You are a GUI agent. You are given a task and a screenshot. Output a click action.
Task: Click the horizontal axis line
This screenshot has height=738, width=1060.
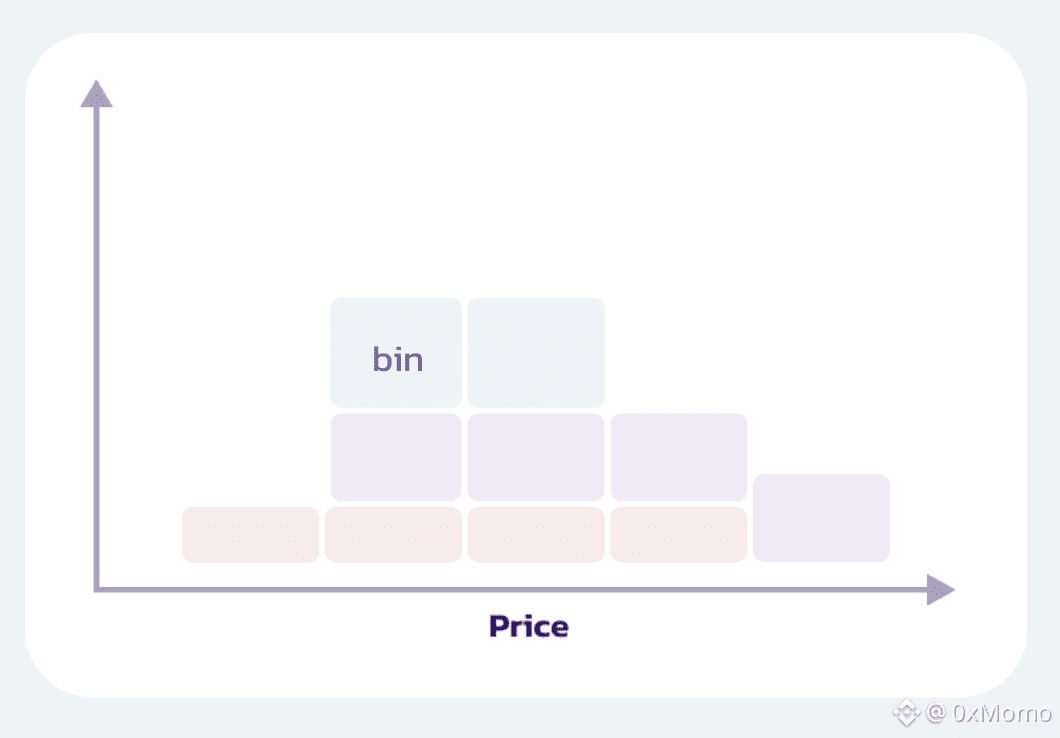coord(500,589)
